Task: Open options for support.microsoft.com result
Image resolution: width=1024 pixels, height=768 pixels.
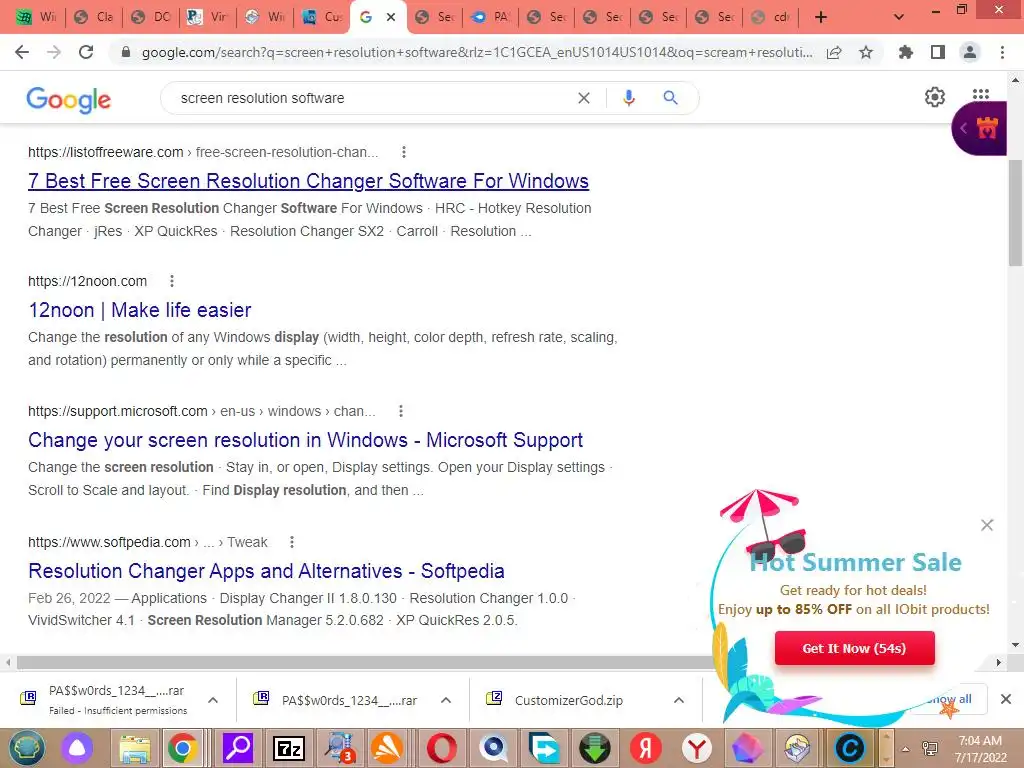Action: pyautogui.click(x=401, y=411)
